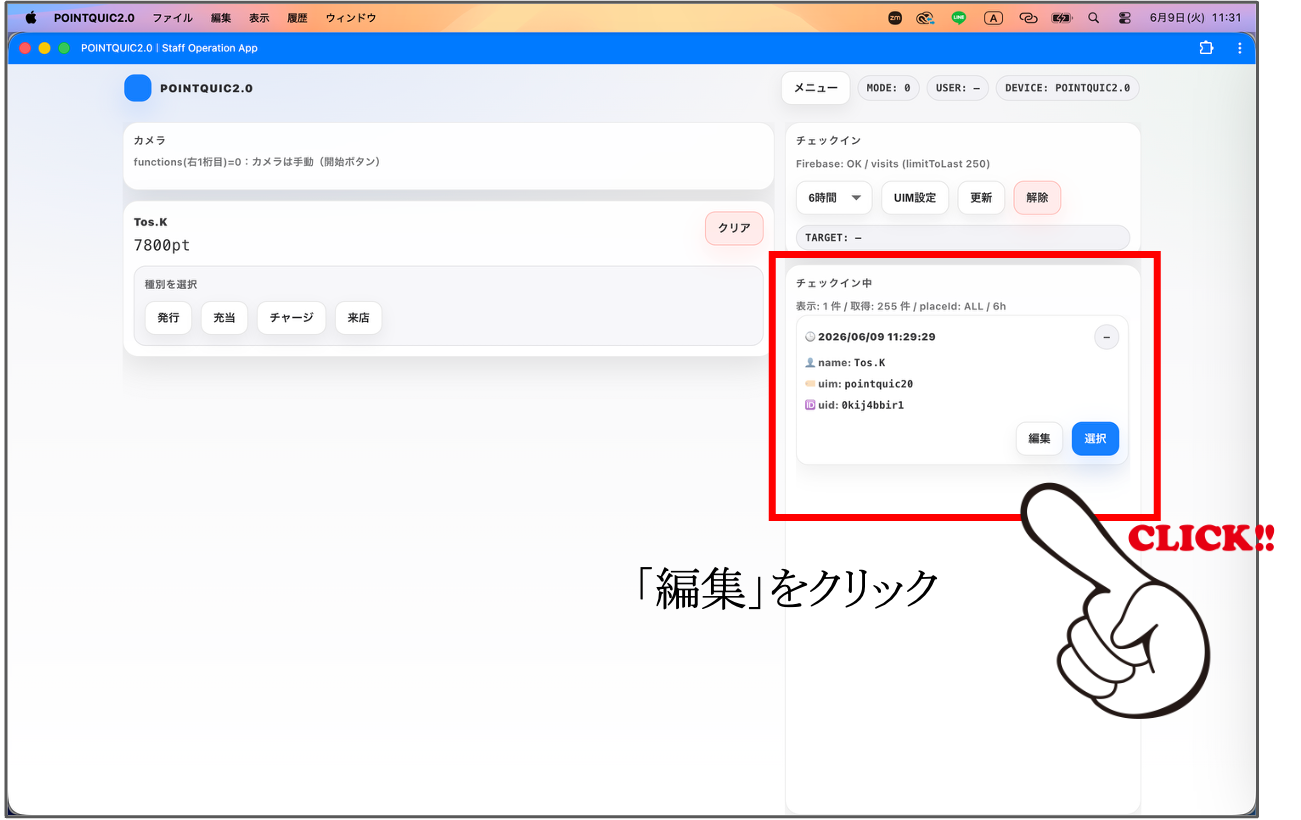Screen dimensions: 1301x820
Task: Click uid value 0kij4bbir1
Action: tap(872, 405)
